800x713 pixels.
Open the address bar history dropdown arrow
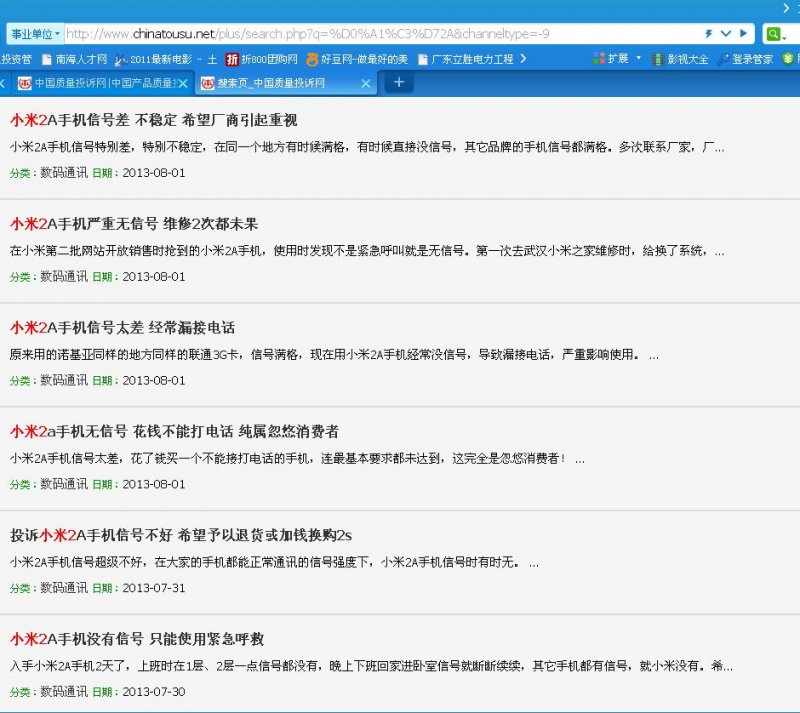point(726,34)
